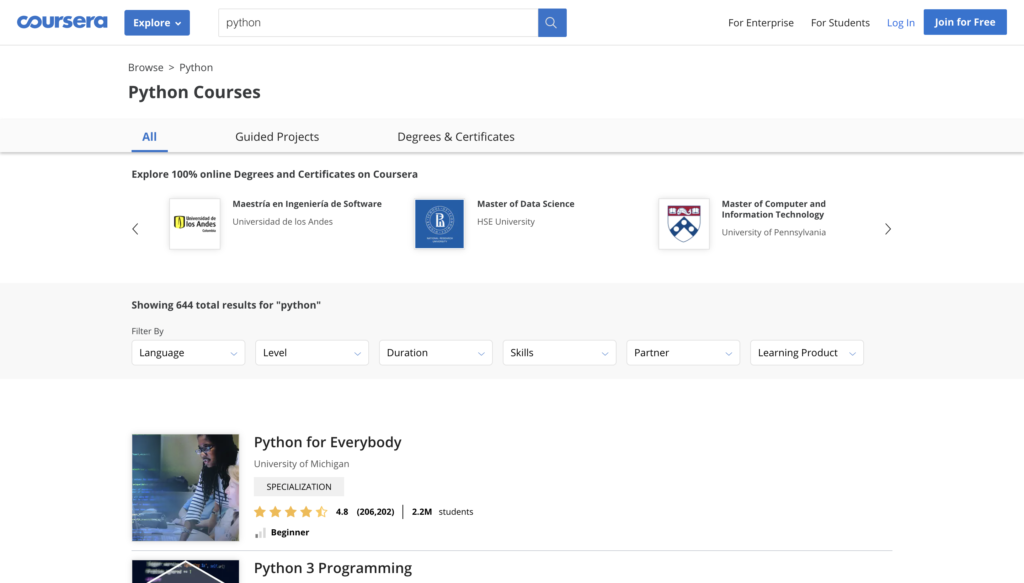The height and width of the screenshot is (583, 1024).
Task: Expand the Partner filter
Action: [683, 353]
